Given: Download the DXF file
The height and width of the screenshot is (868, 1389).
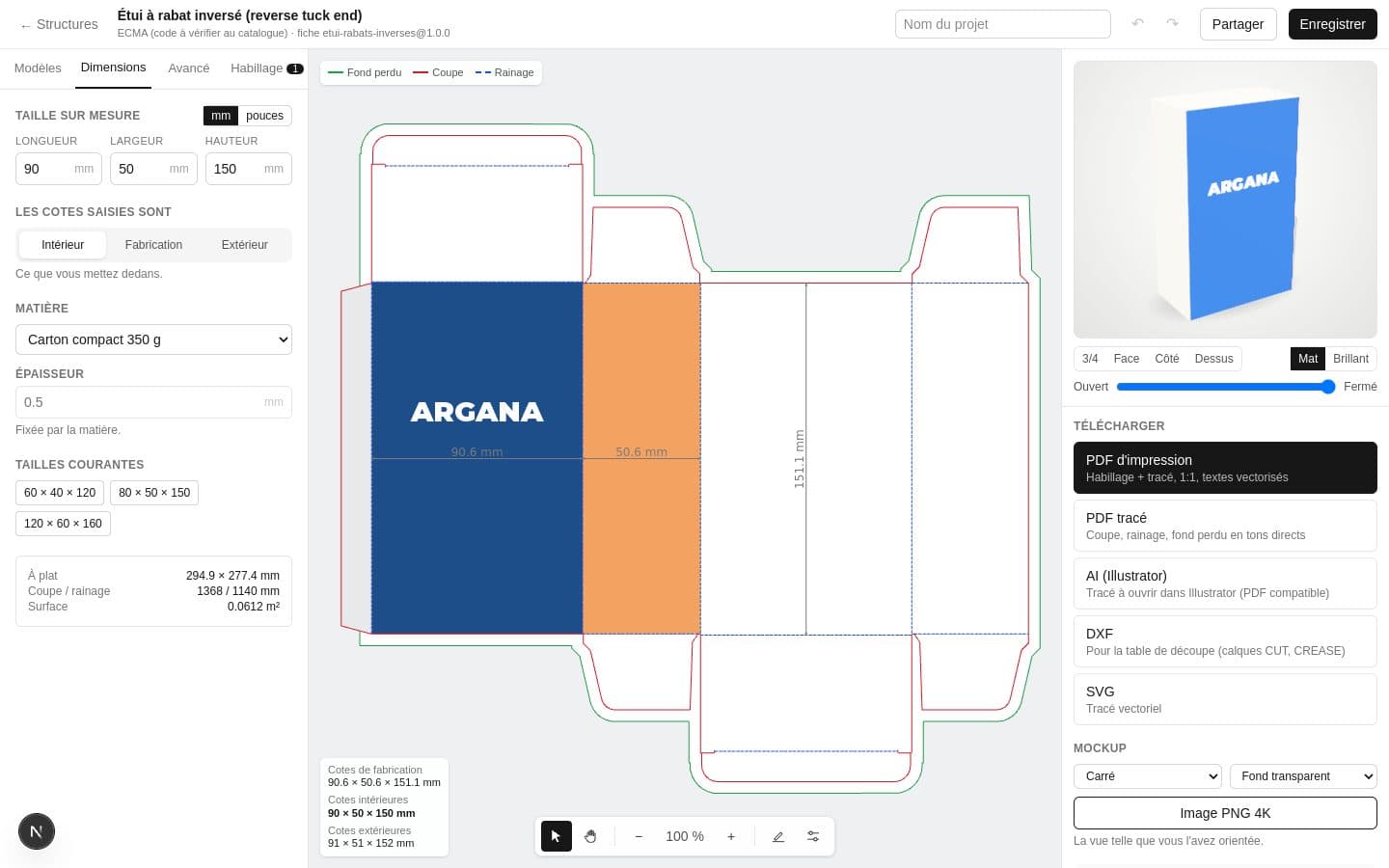Looking at the screenshot, I should coord(1225,641).
